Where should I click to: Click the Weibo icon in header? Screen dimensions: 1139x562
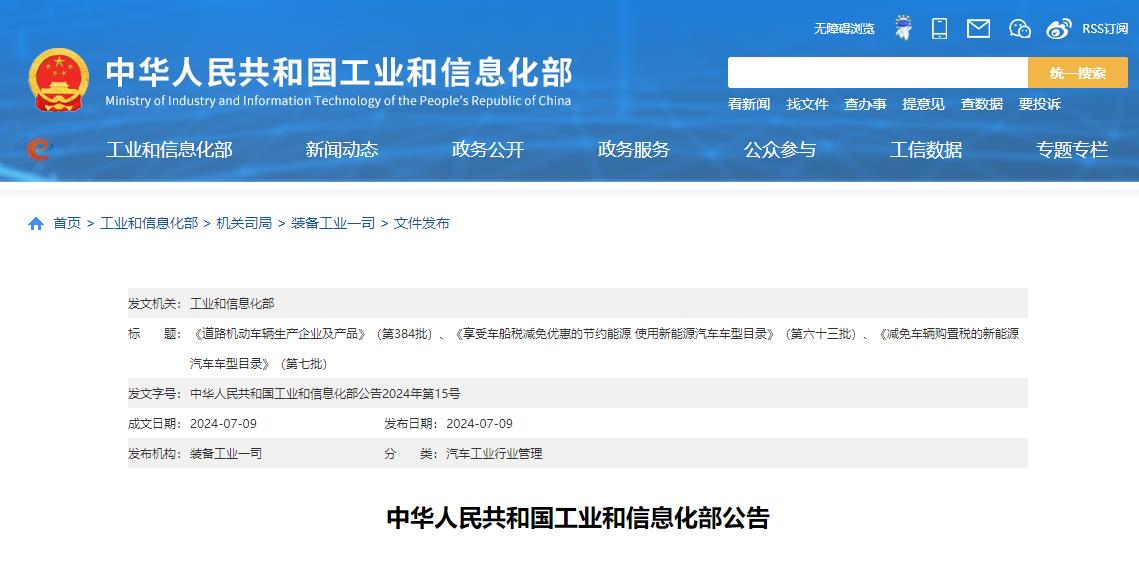(1058, 28)
